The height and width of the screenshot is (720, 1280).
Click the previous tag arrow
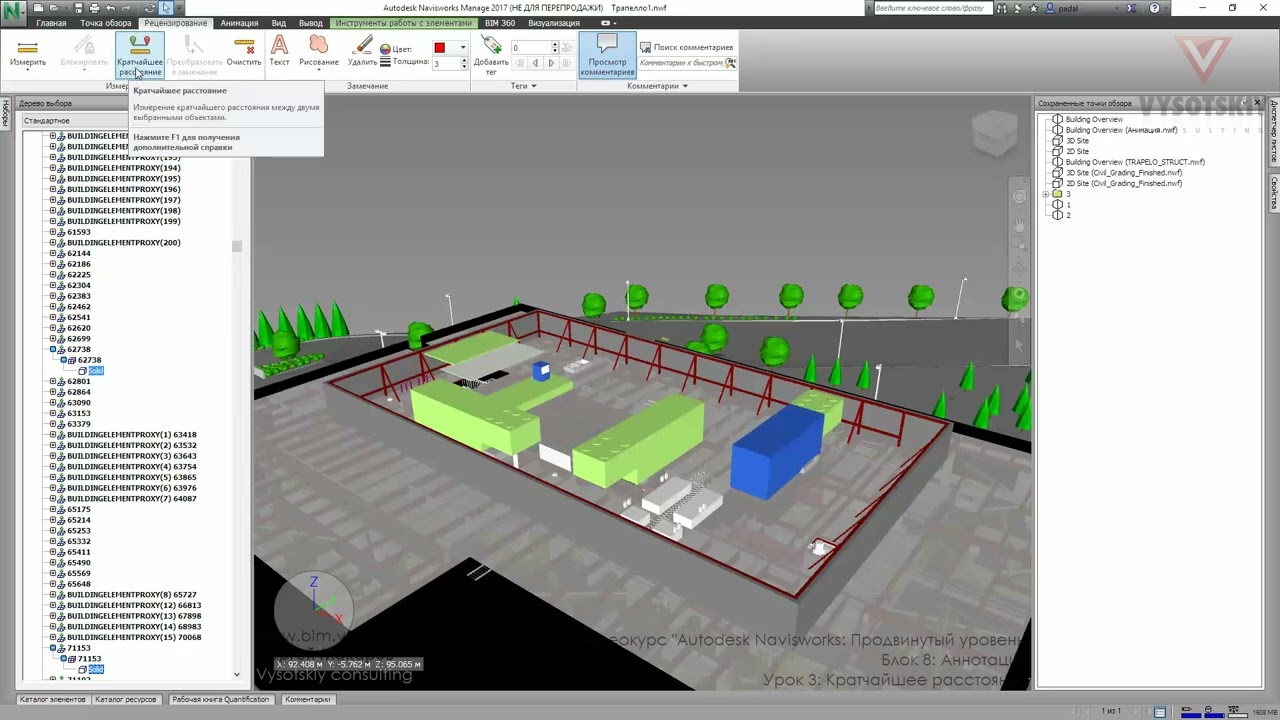535,63
